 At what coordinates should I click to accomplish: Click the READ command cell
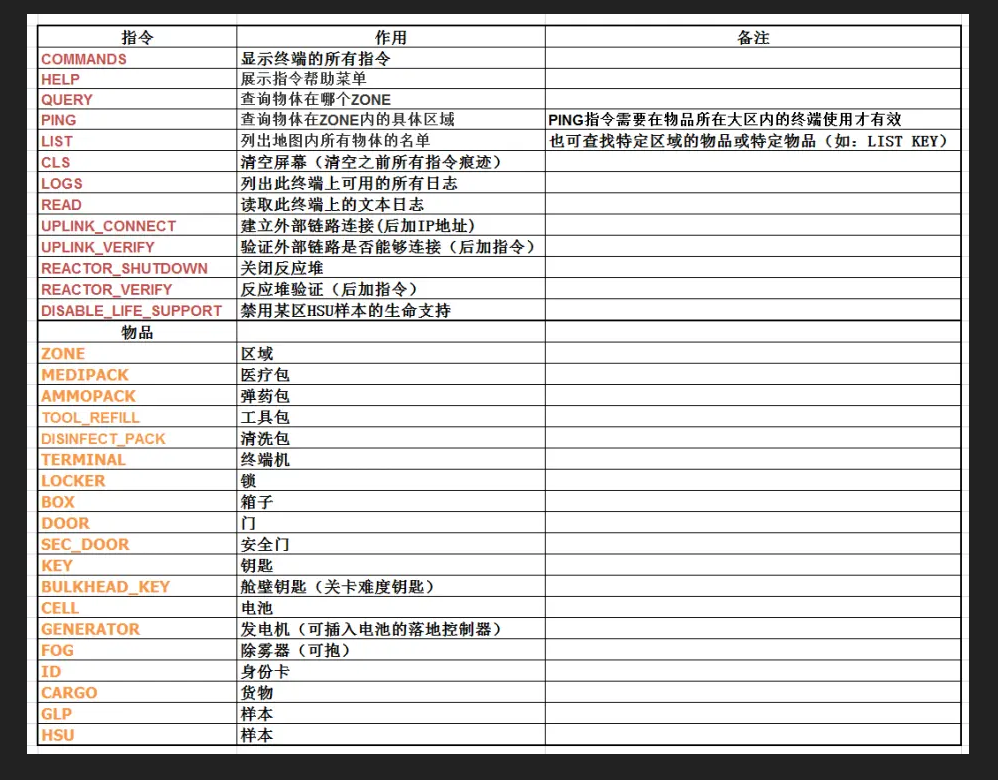point(137,204)
